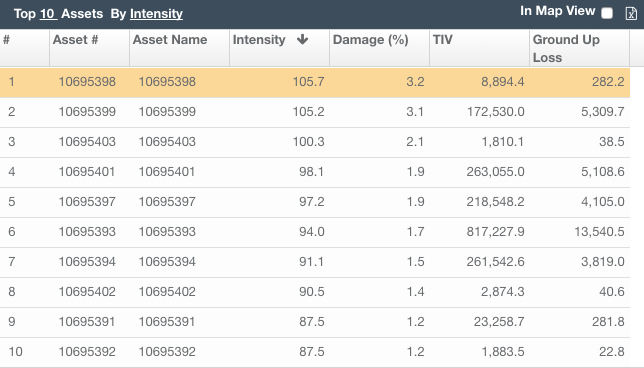Click TIV value 1,883.5
The height and width of the screenshot is (368, 644).
(503, 352)
